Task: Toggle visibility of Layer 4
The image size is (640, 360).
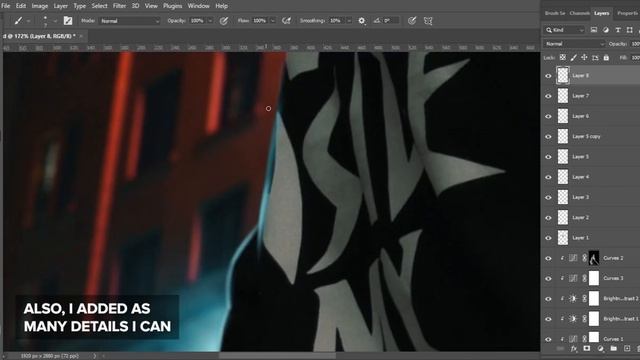Action: tap(548, 177)
